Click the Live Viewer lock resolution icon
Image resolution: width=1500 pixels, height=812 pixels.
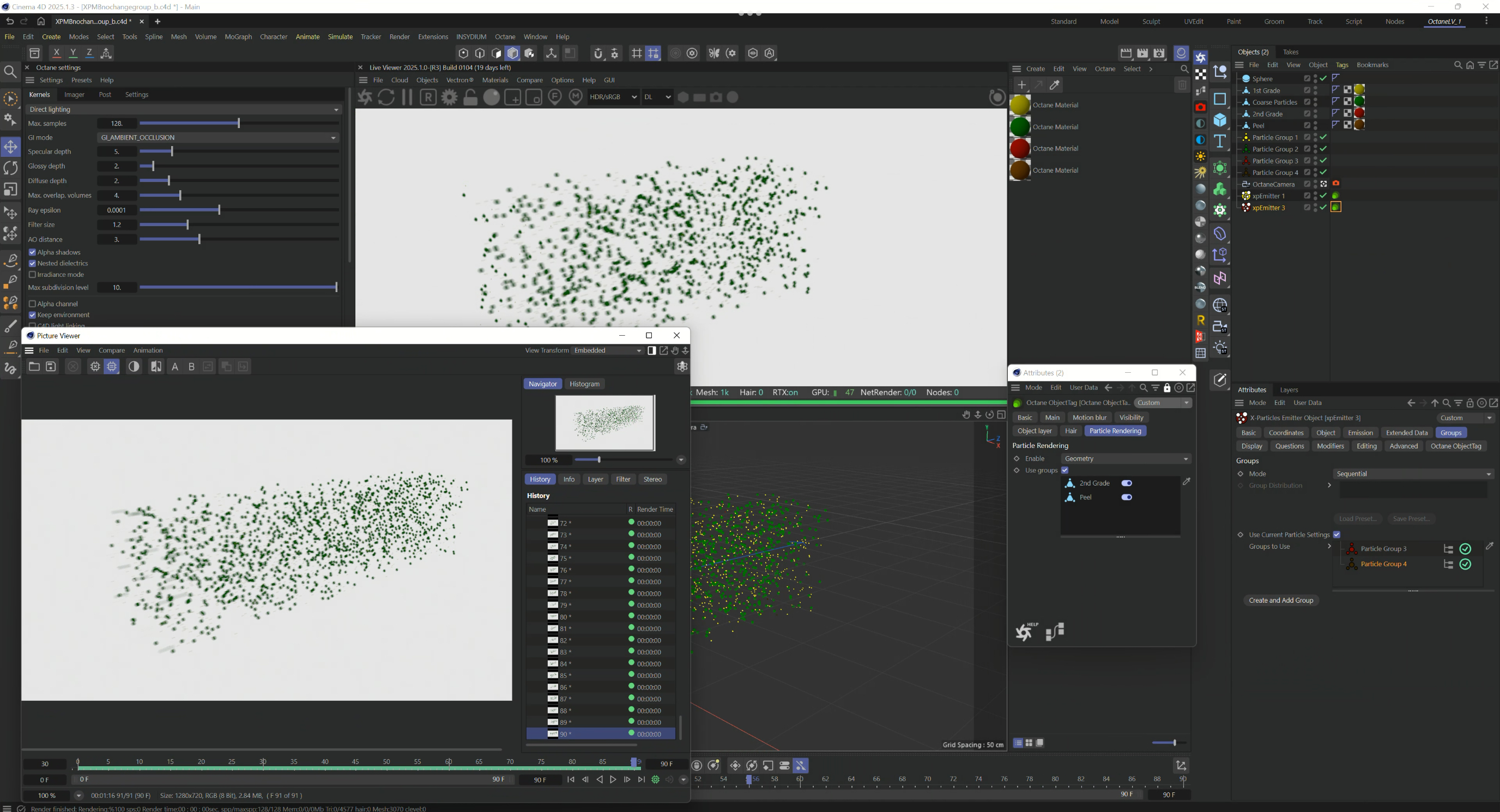[x=470, y=97]
